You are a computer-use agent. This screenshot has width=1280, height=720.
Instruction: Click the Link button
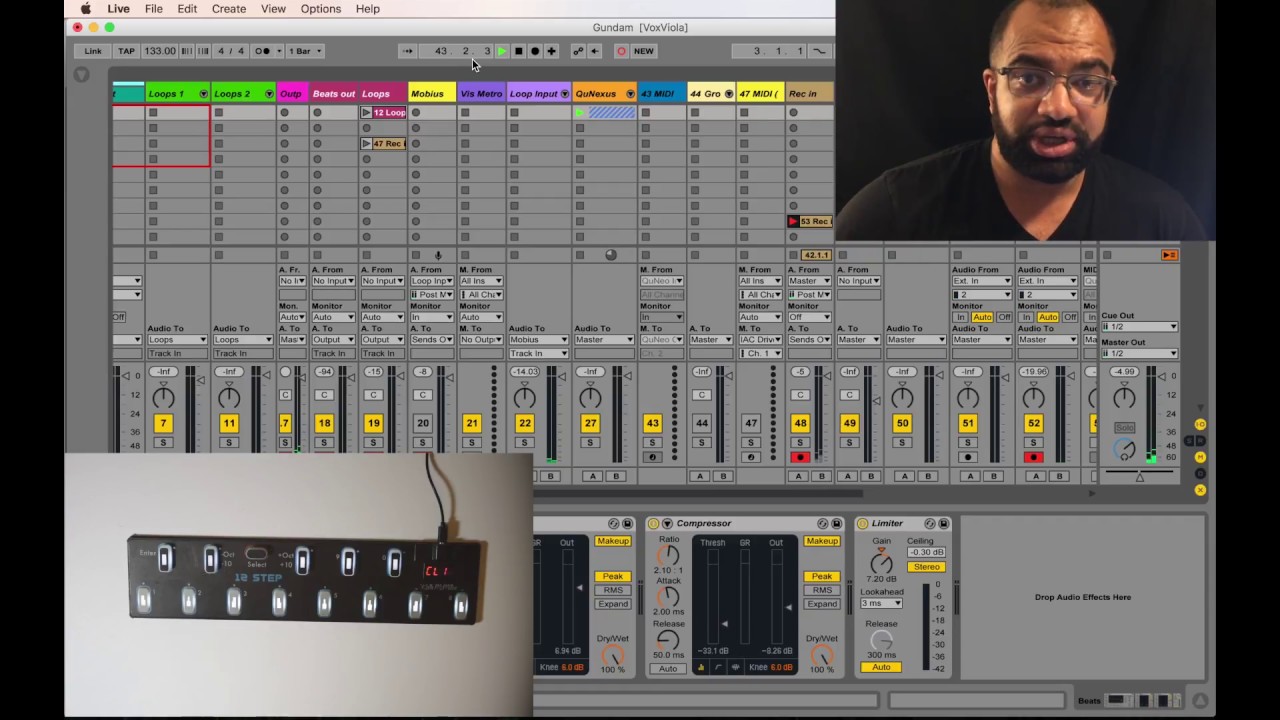pyautogui.click(x=93, y=51)
